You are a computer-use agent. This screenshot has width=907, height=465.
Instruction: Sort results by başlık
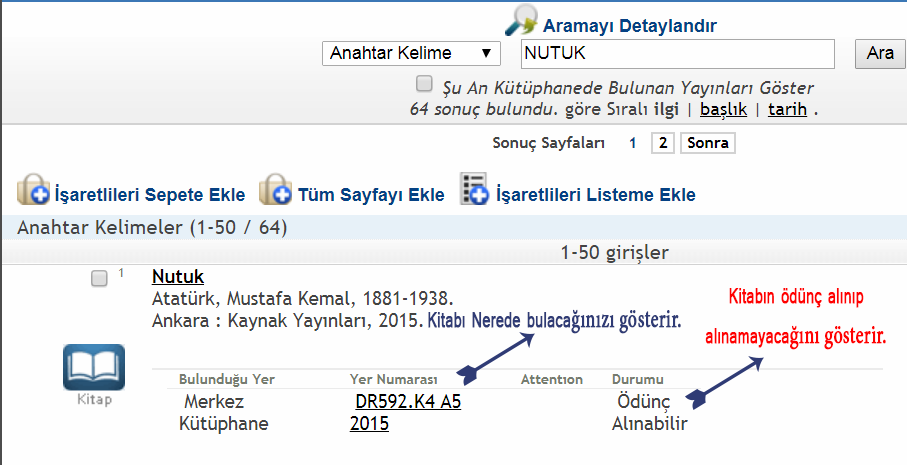tap(724, 109)
